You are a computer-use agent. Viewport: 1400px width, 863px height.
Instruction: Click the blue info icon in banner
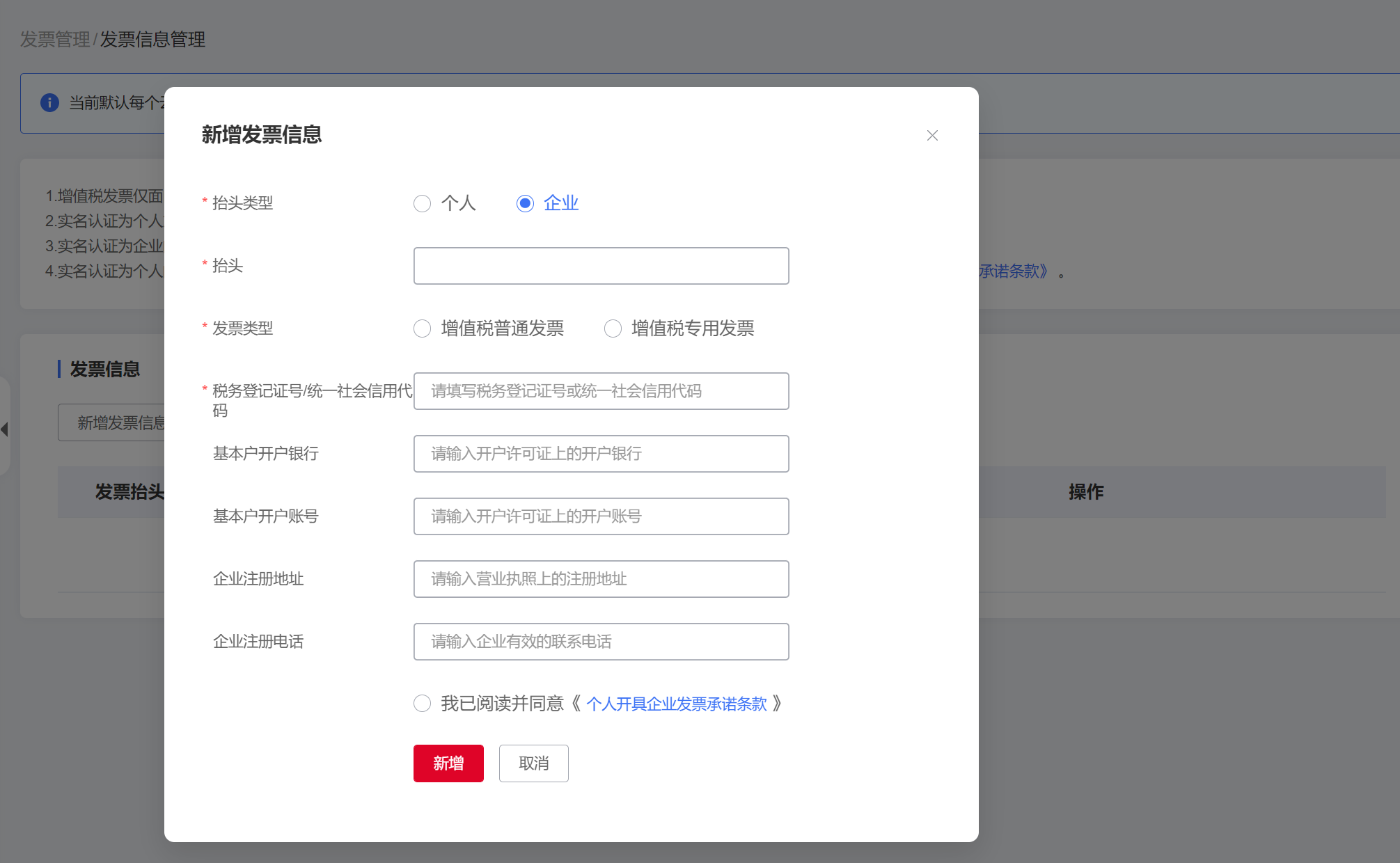pyautogui.click(x=49, y=103)
